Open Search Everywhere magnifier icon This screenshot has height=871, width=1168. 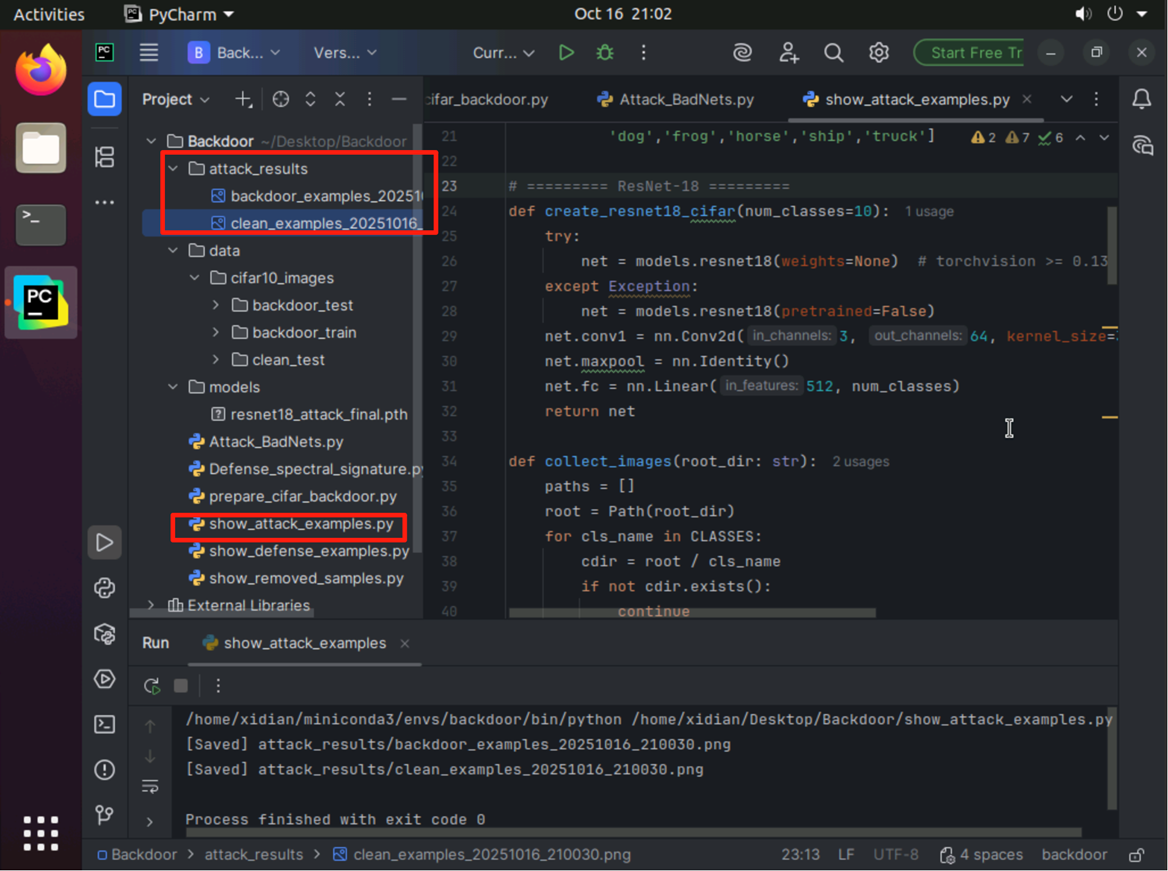[x=833, y=53]
